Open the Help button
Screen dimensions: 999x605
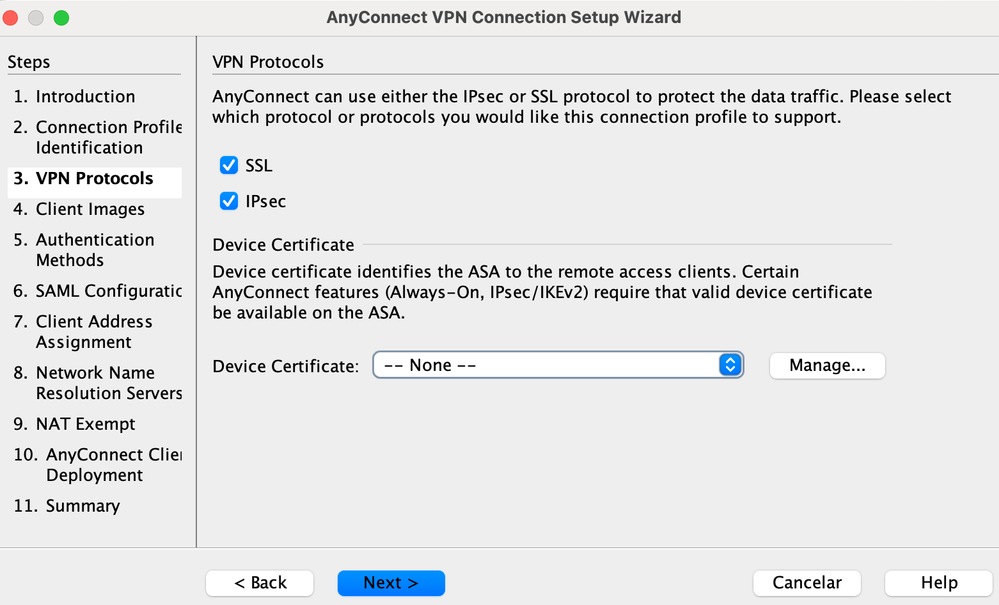pyautogui.click(x=939, y=583)
